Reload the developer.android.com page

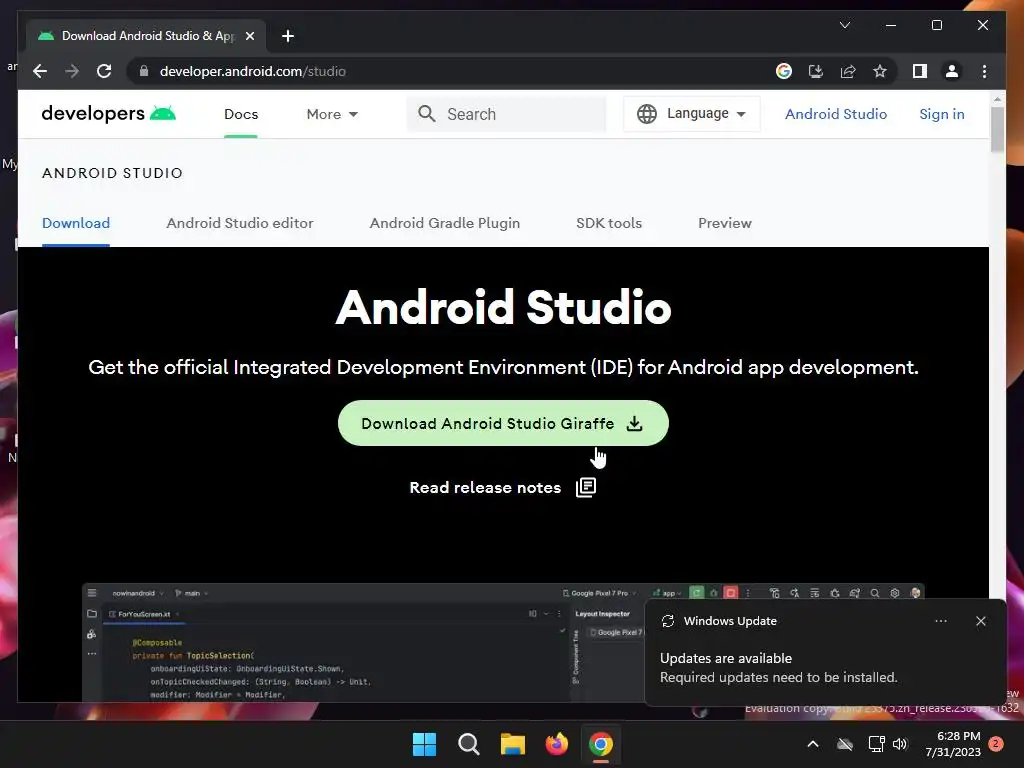point(104,71)
